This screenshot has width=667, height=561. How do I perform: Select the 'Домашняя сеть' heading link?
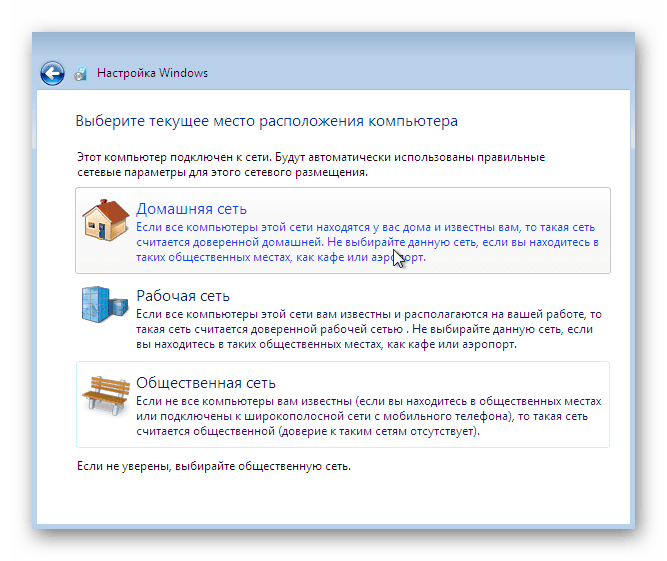pyautogui.click(x=191, y=209)
